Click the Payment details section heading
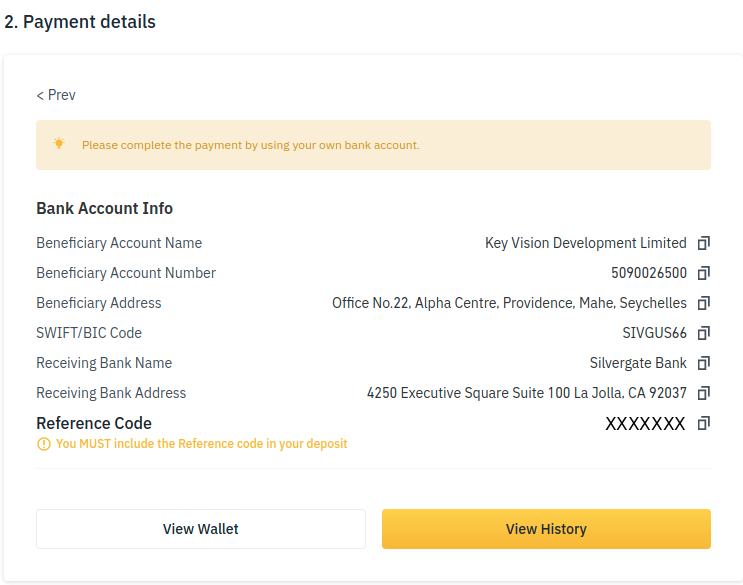743x585 pixels. (80, 22)
